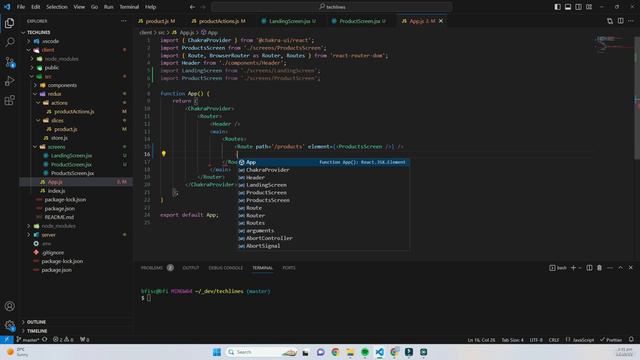Image resolution: width=640 pixels, height=360 pixels.
Task: Open the Run and Debug view
Action: click(x=9, y=81)
